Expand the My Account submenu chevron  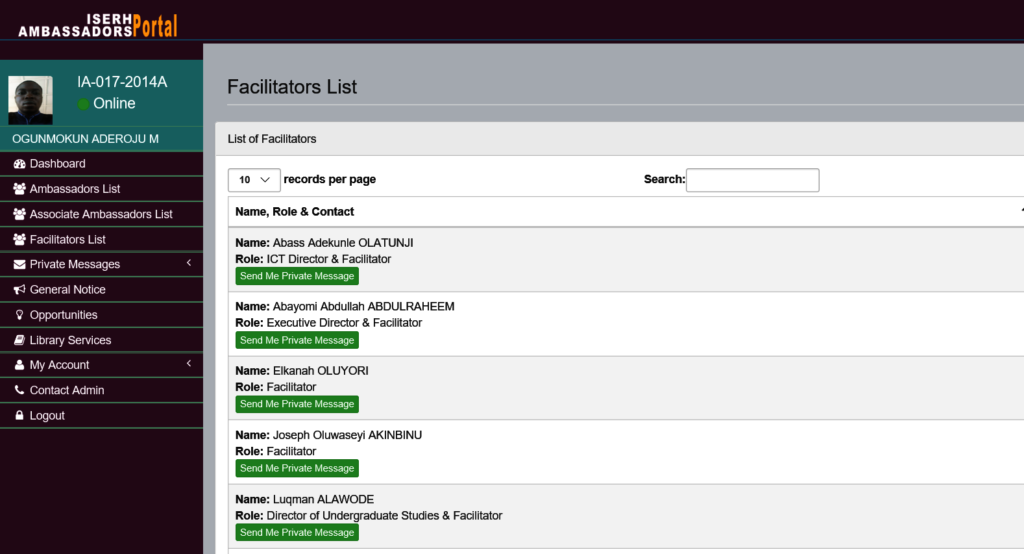pyautogui.click(x=189, y=364)
